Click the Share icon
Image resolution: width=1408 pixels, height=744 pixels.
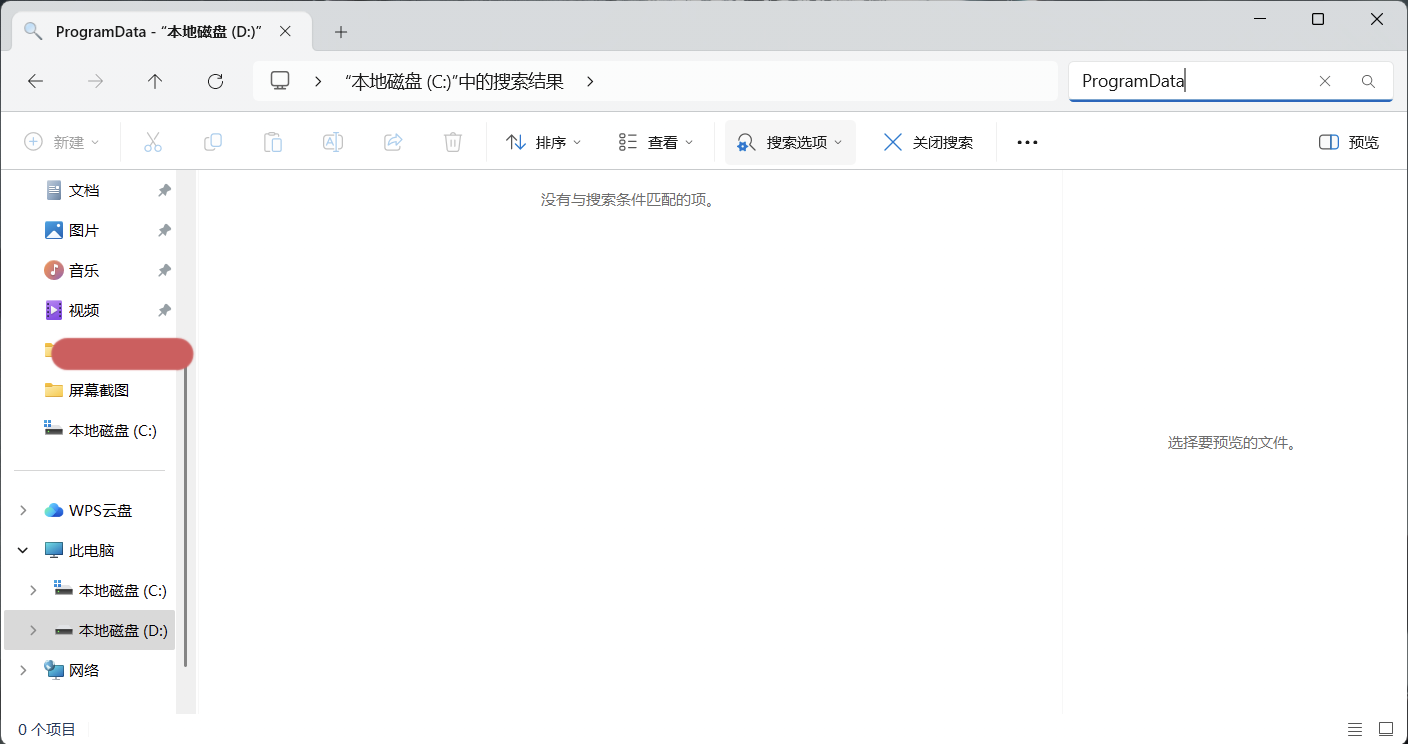pos(393,142)
